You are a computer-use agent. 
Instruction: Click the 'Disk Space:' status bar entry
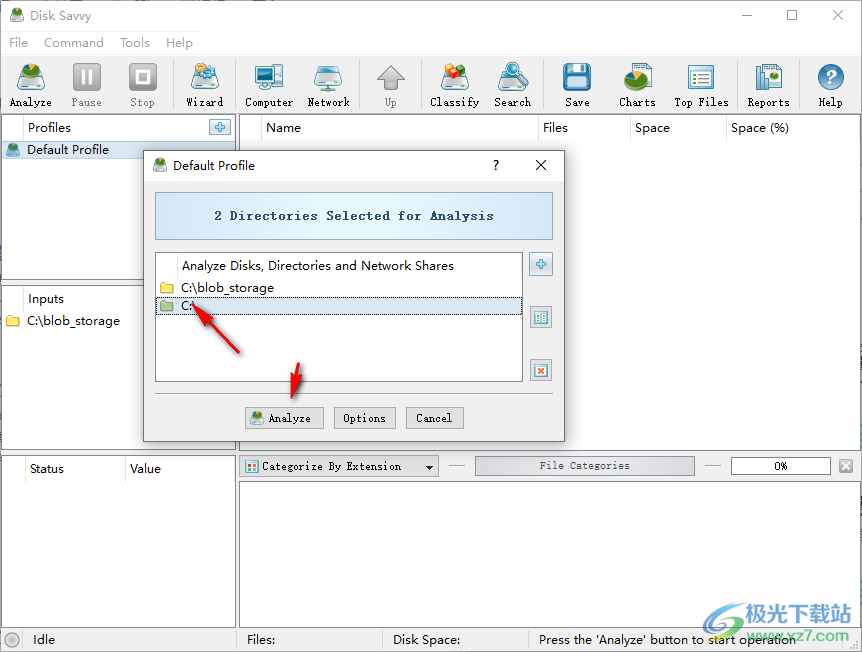(x=426, y=639)
